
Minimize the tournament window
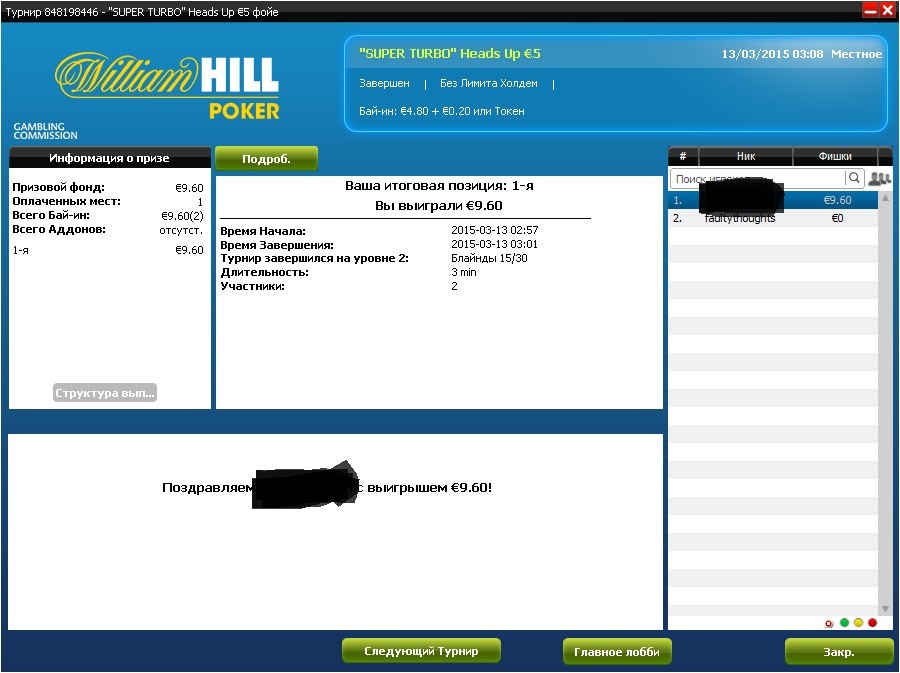pos(870,10)
